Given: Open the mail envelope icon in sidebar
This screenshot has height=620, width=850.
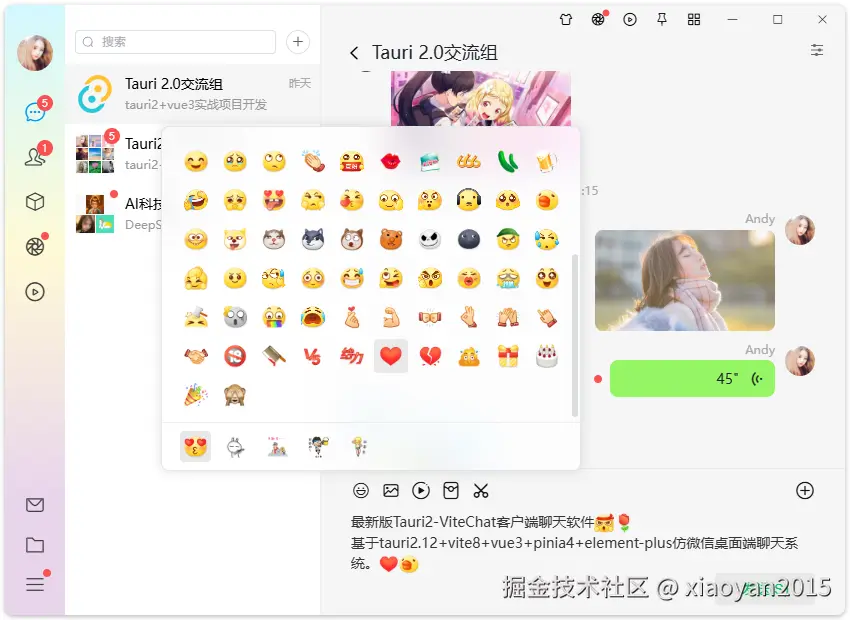Looking at the screenshot, I should click(x=35, y=505).
